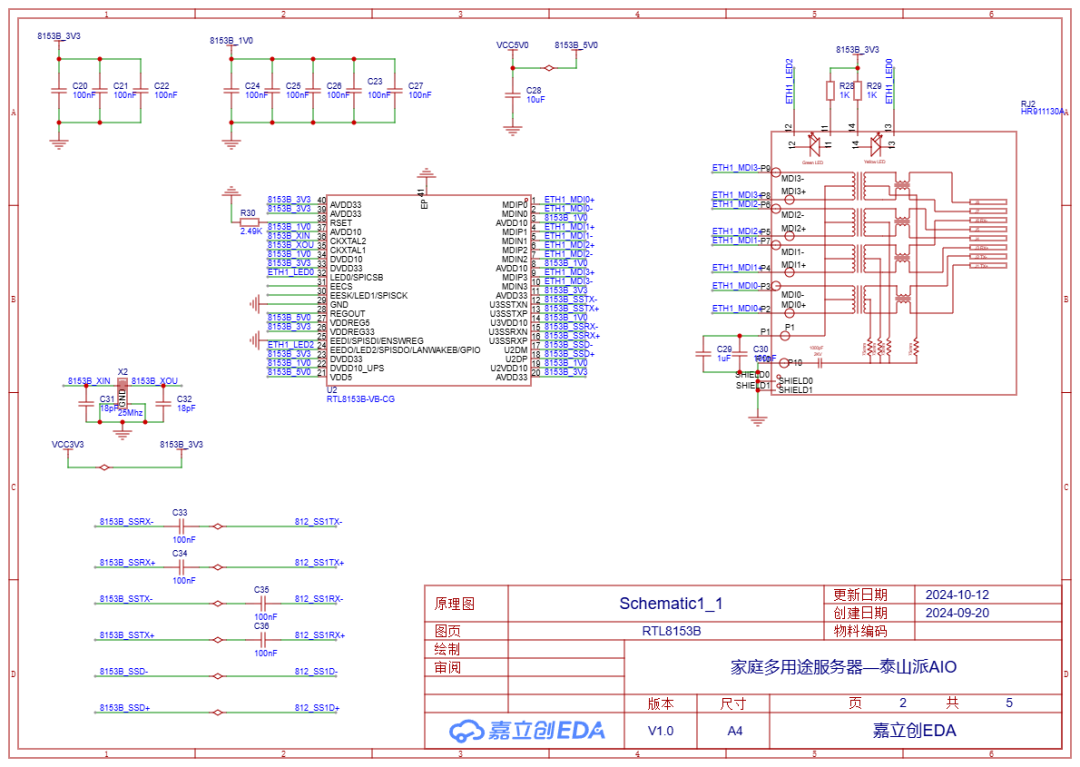
Task: Select the U2 RTL8153B-VB-CG part label
Action: click(360, 395)
